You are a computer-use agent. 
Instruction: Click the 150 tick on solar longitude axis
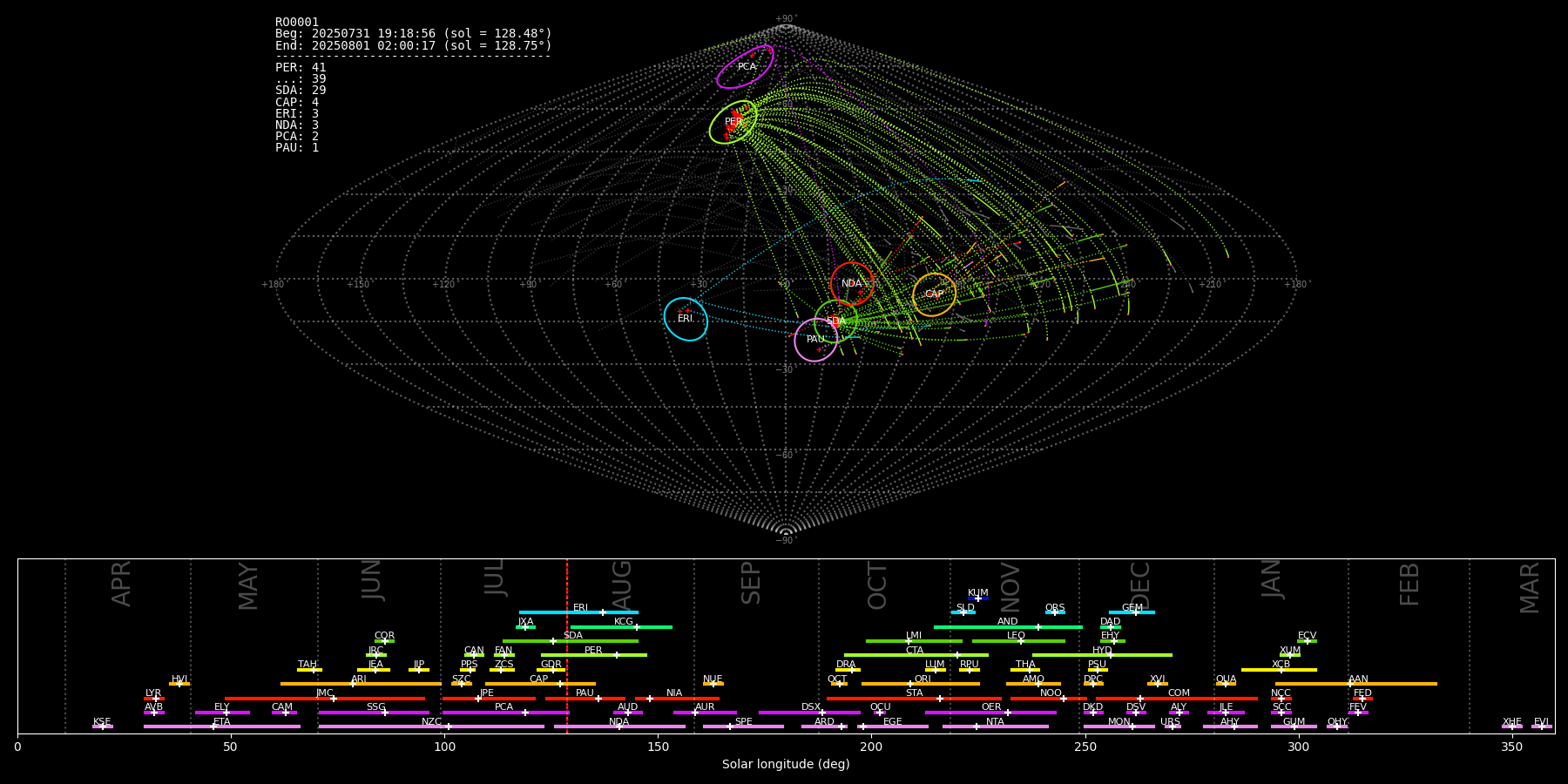(x=658, y=747)
